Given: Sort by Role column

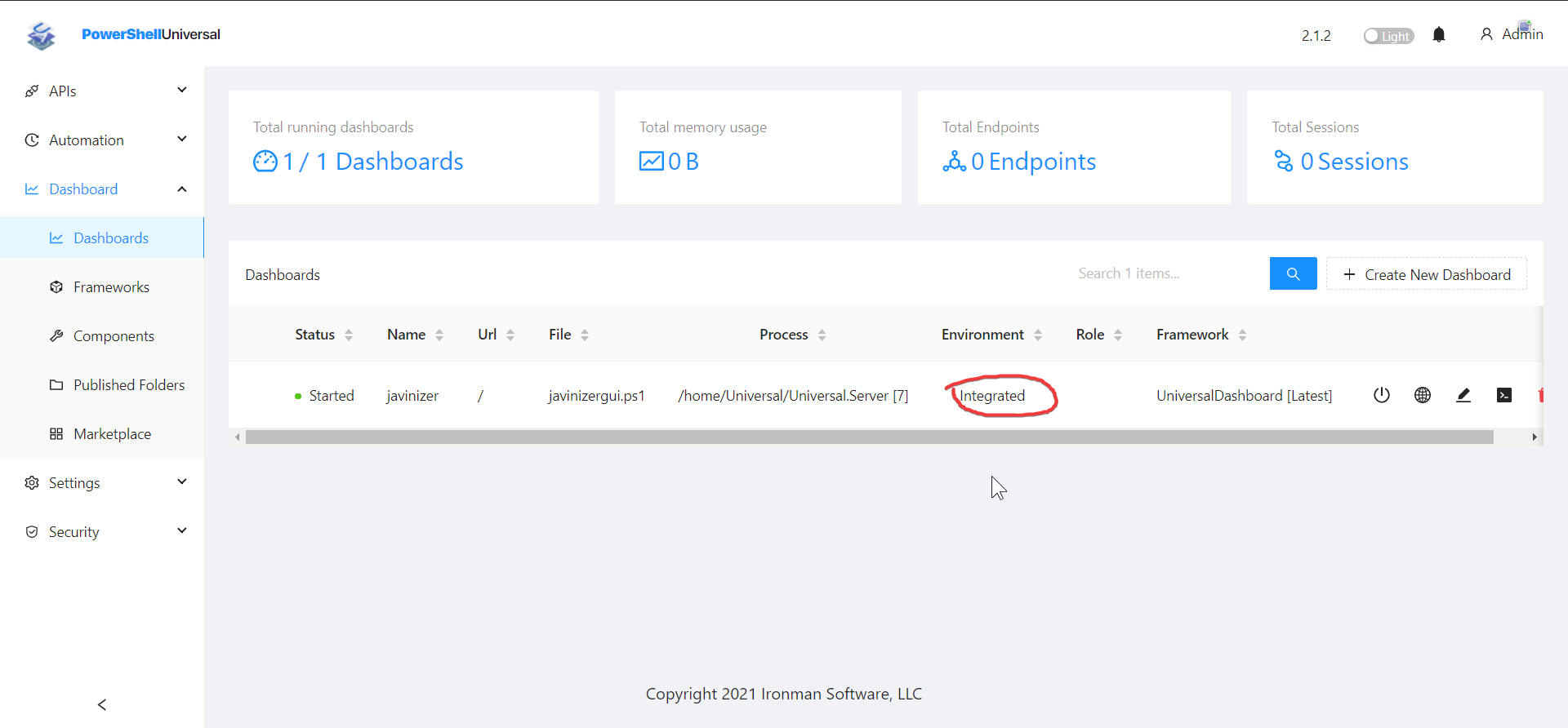Looking at the screenshot, I should 1098,335.
